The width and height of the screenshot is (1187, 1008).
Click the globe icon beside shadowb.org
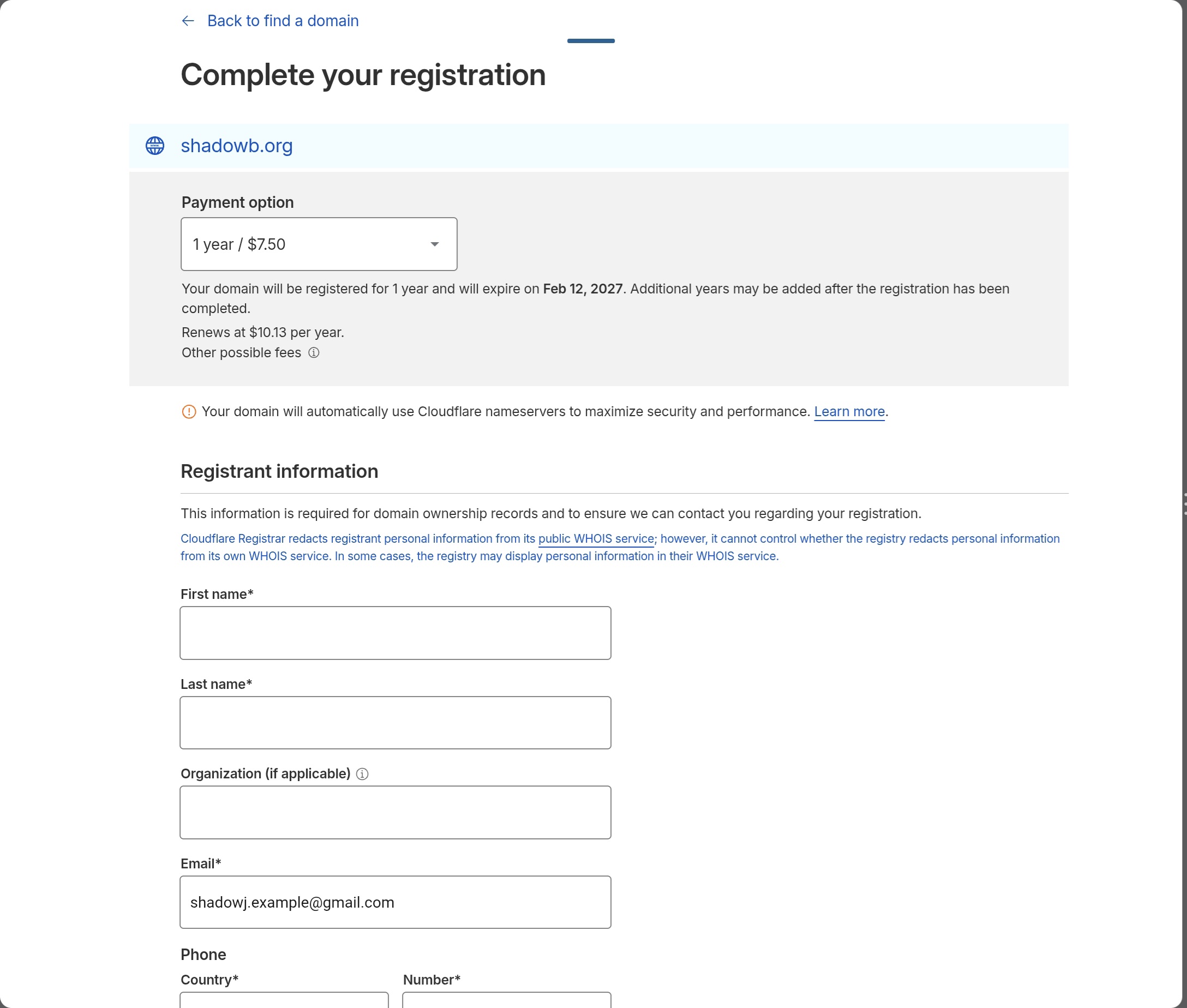click(x=155, y=146)
